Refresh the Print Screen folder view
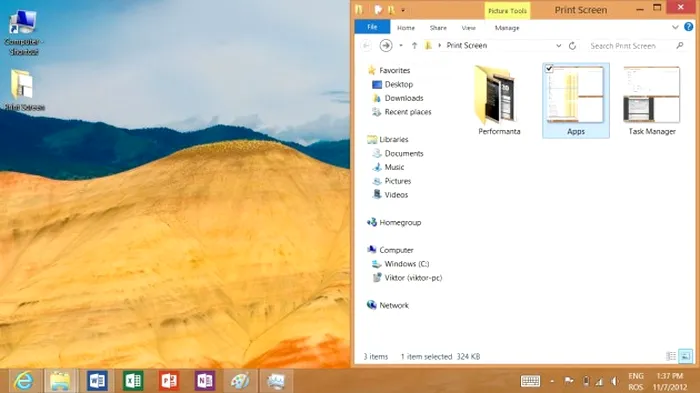 pos(572,46)
